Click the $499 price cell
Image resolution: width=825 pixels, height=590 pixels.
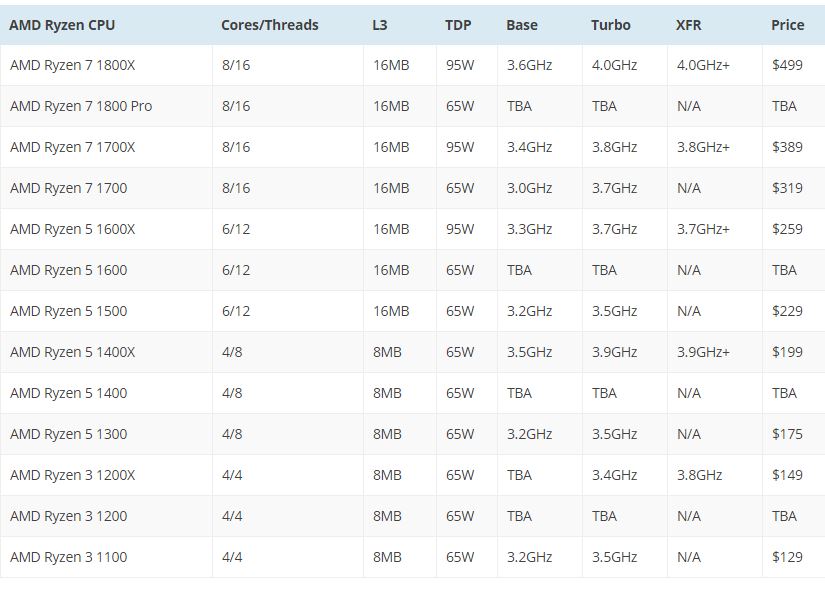coord(787,65)
